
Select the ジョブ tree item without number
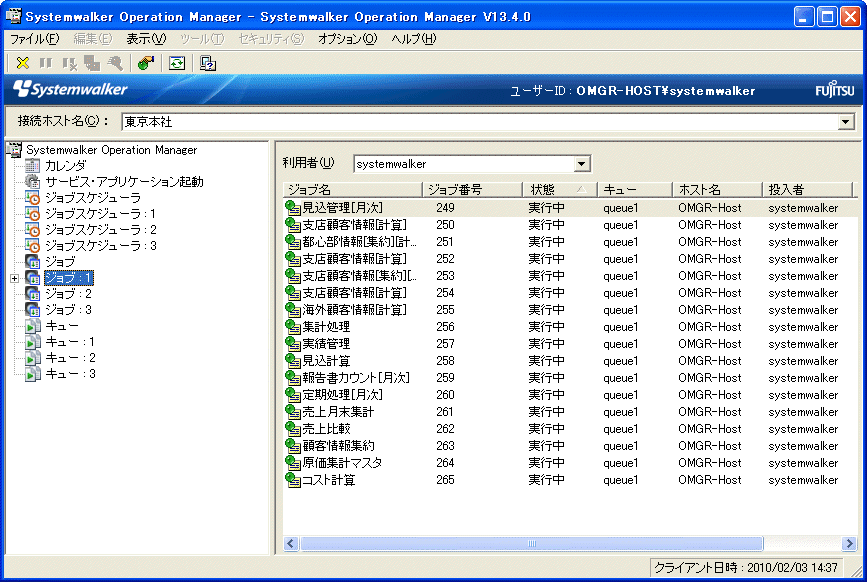(60, 261)
